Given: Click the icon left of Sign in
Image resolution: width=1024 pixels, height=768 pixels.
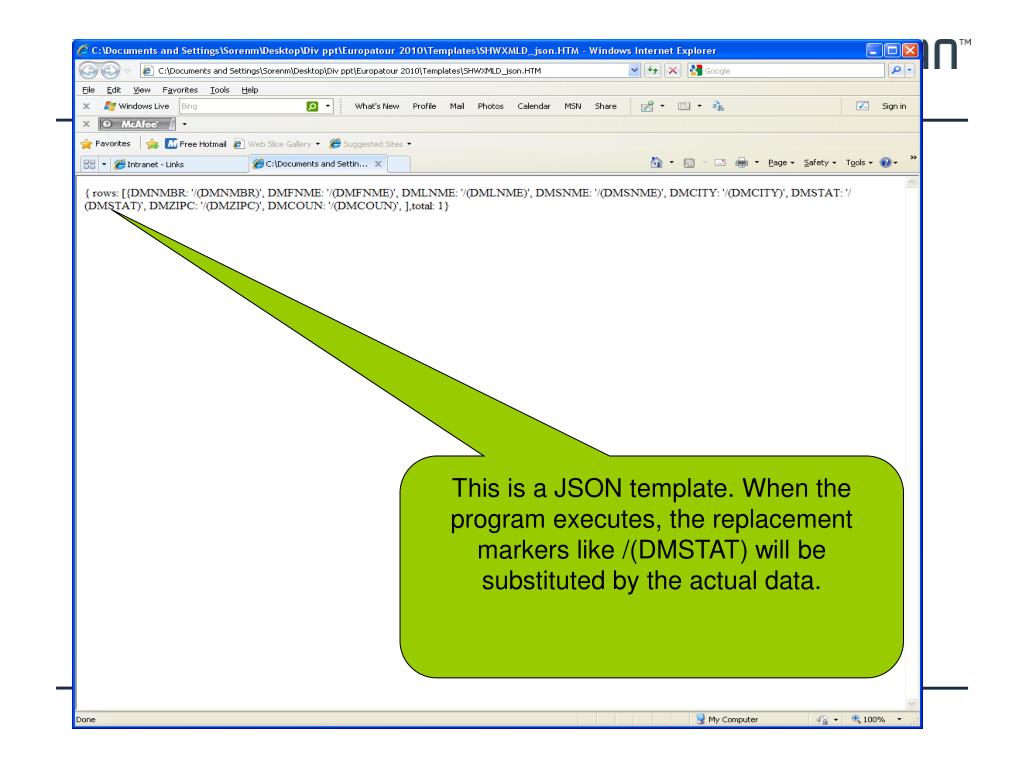Looking at the screenshot, I should [863, 106].
